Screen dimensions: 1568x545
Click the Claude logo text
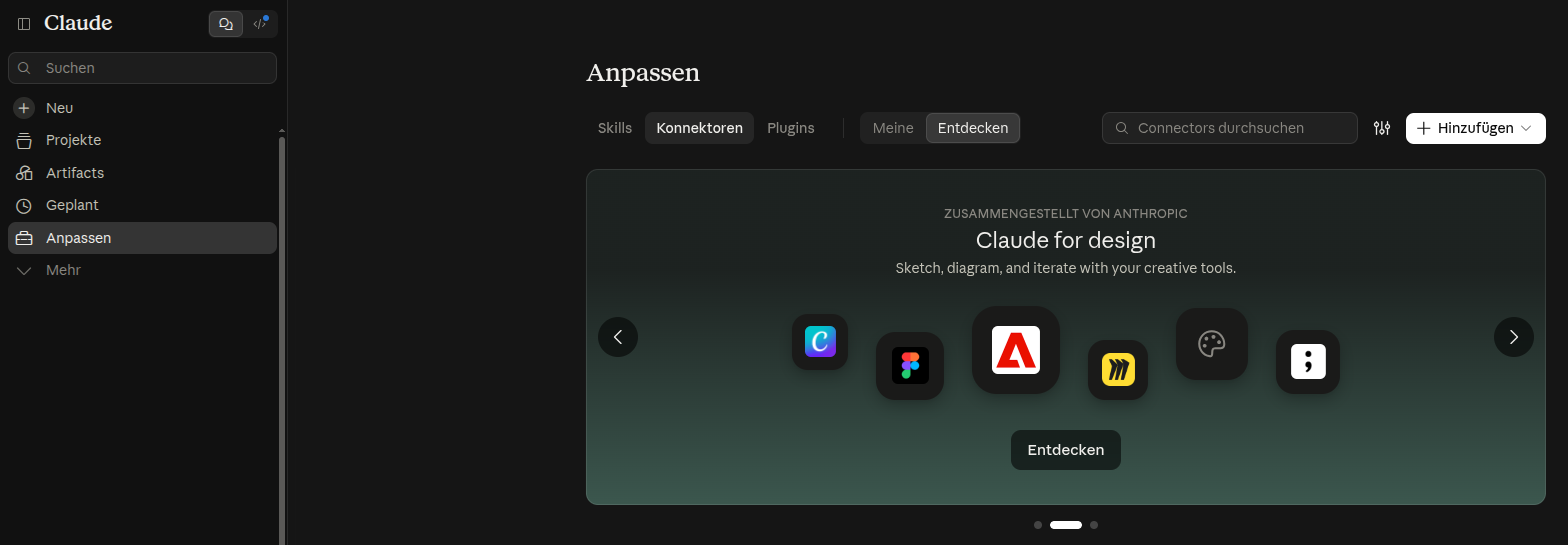[78, 23]
